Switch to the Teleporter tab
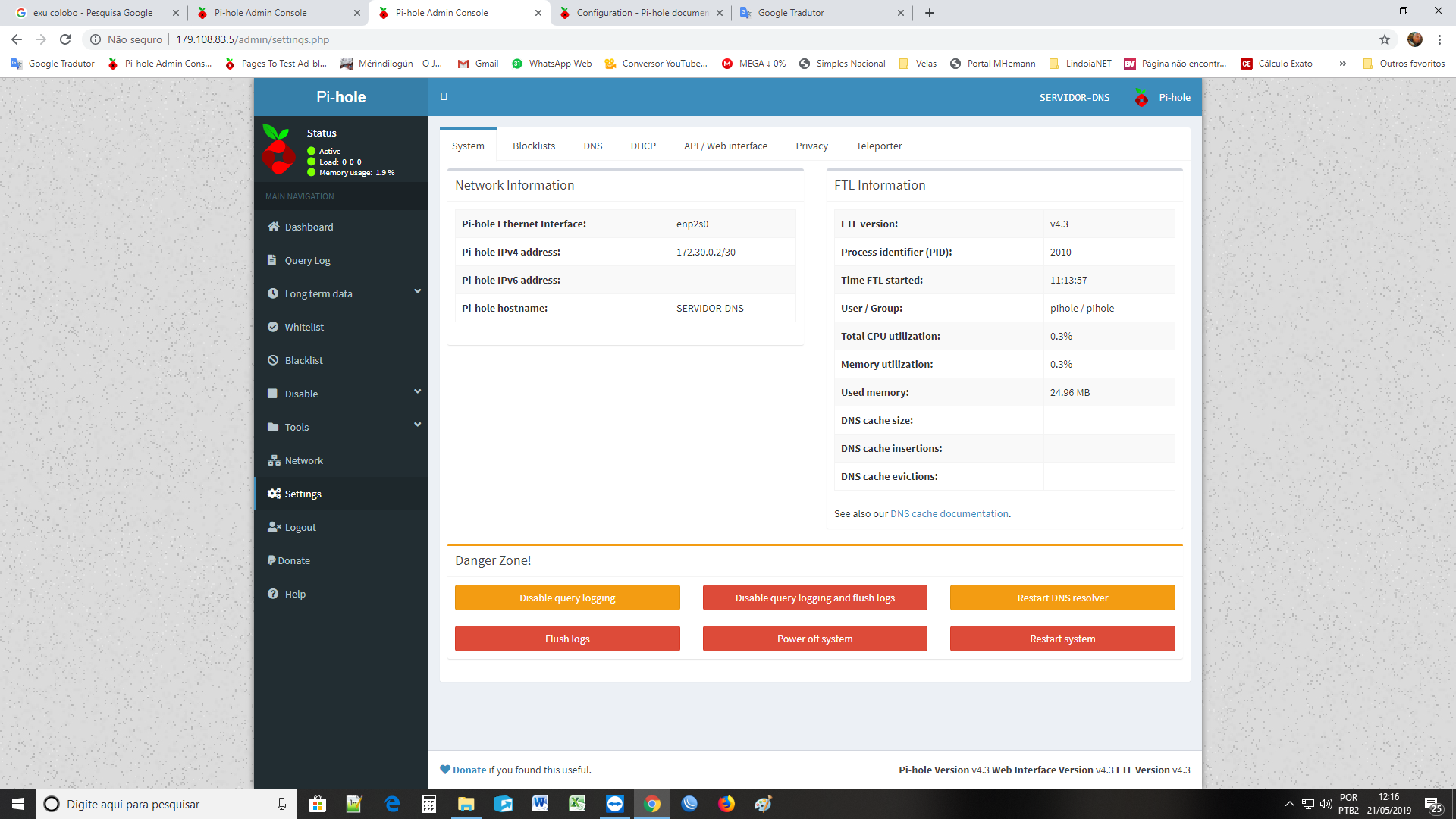This screenshot has width=1456, height=819. [x=879, y=146]
